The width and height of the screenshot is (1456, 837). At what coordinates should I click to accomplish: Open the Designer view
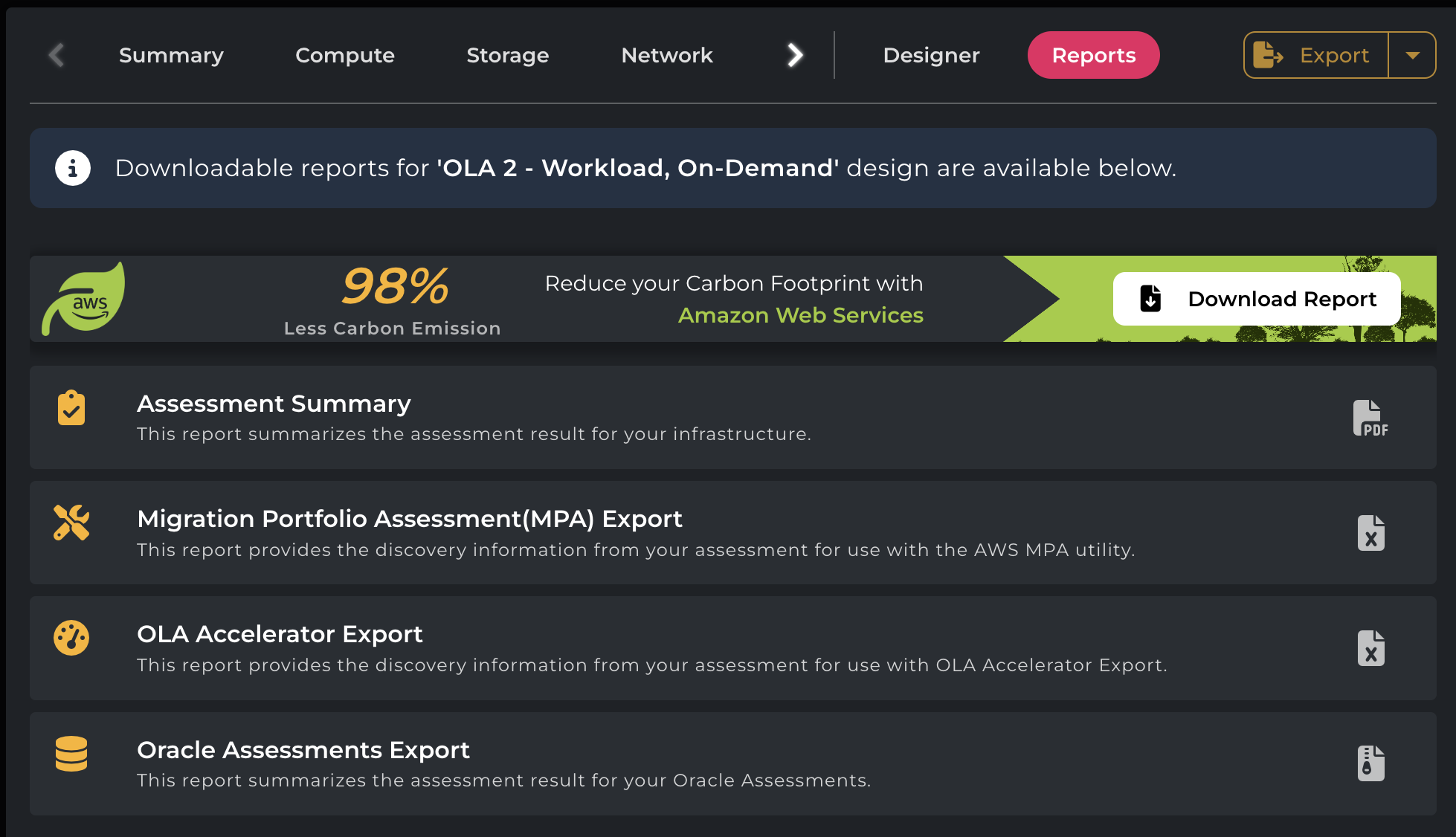pyautogui.click(x=931, y=55)
